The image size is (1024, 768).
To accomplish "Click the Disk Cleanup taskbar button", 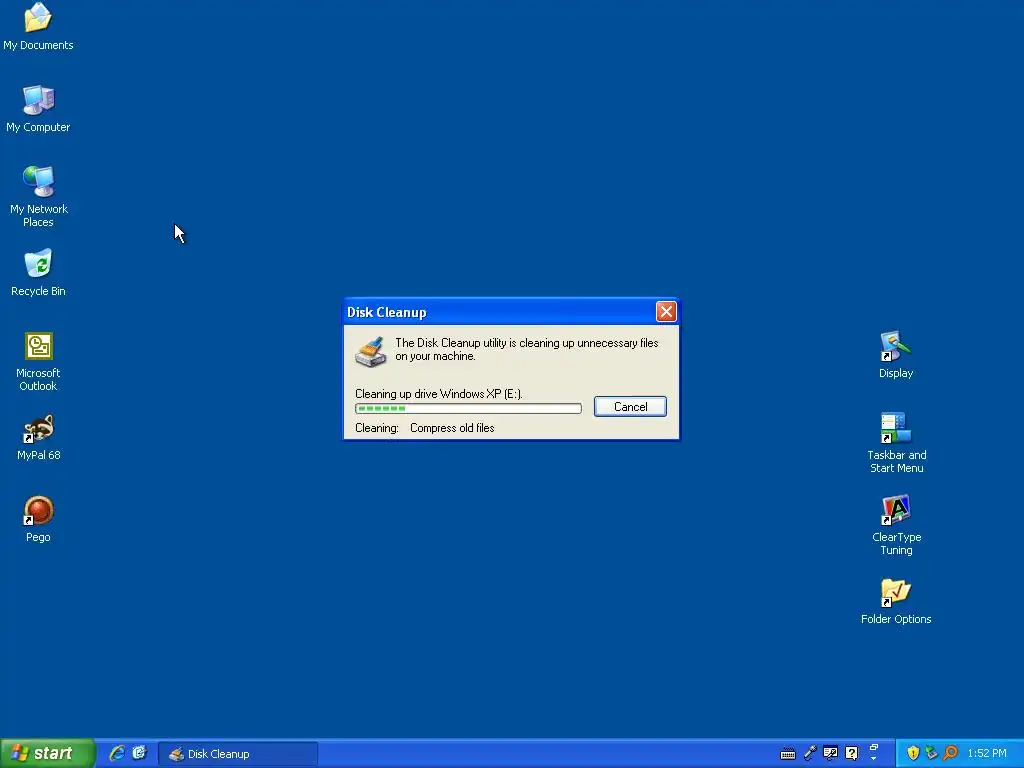I will (x=238, y=754).
